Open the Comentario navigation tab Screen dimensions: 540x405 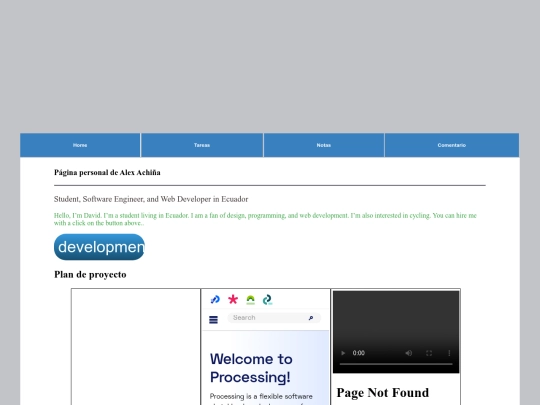point(452,145)
